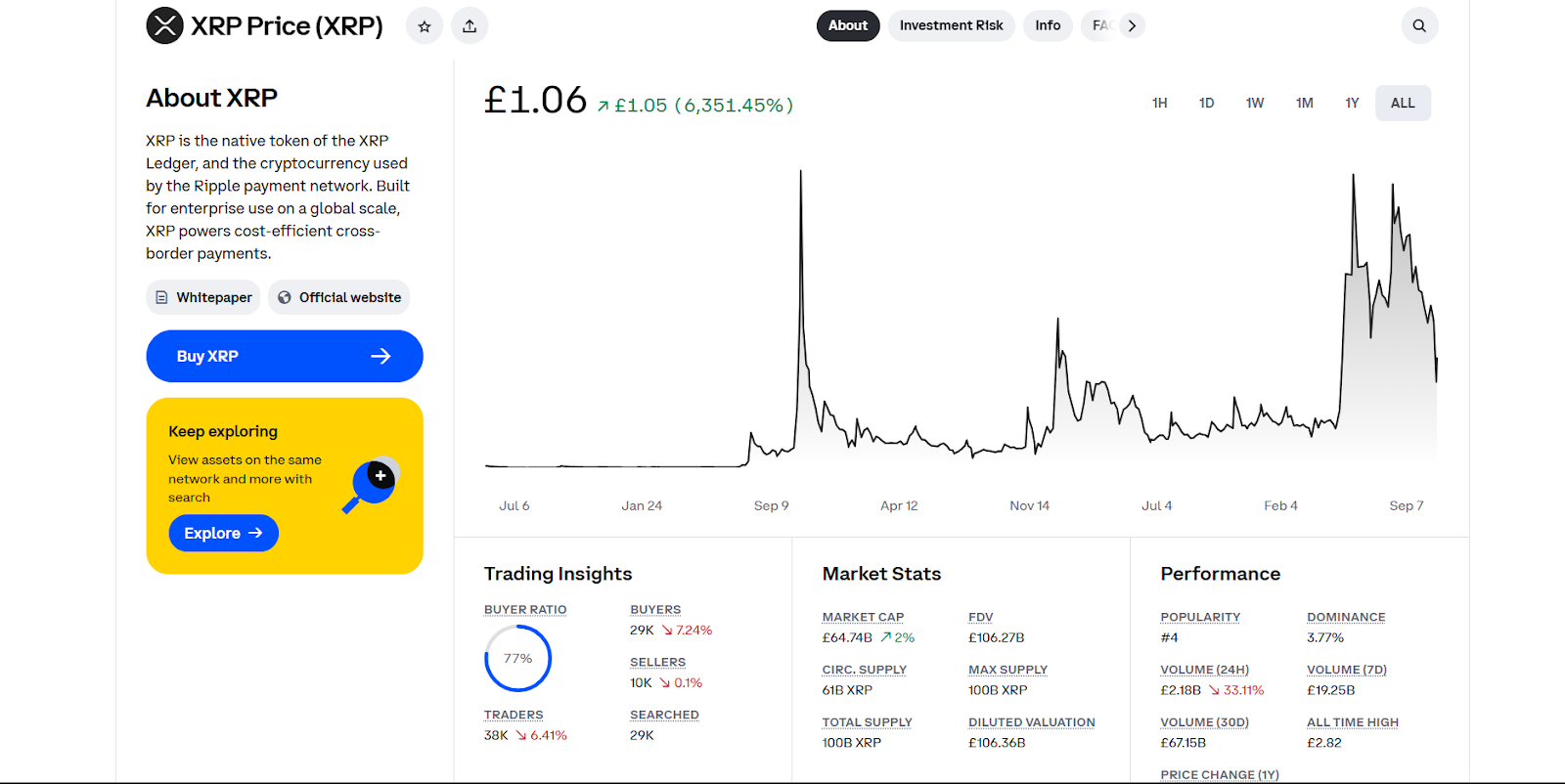Select the ALL timeframe view
Screen dimensions: 1565x784
(x=1402, y=102)
